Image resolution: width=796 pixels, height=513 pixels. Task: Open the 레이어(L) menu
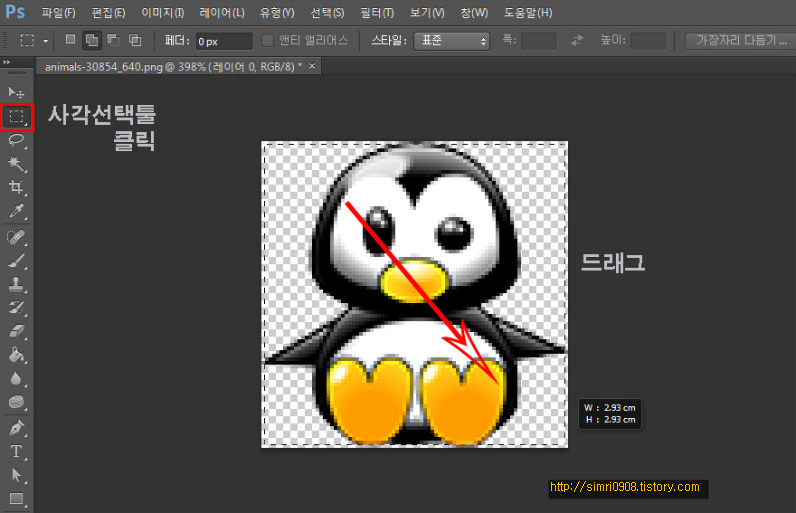coord(222,13)
